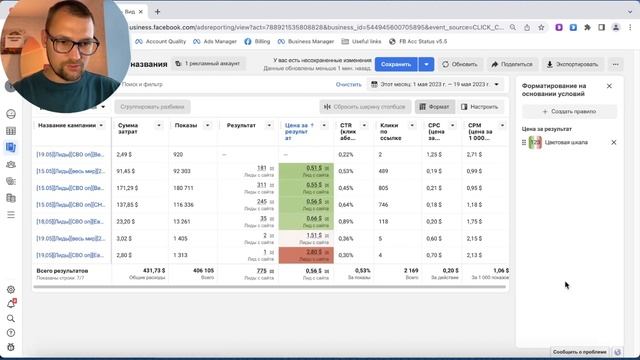Viewport: 640px width, 360px height.
Task: Click the color scale swatch icon
Action: (x=535, y=142)
